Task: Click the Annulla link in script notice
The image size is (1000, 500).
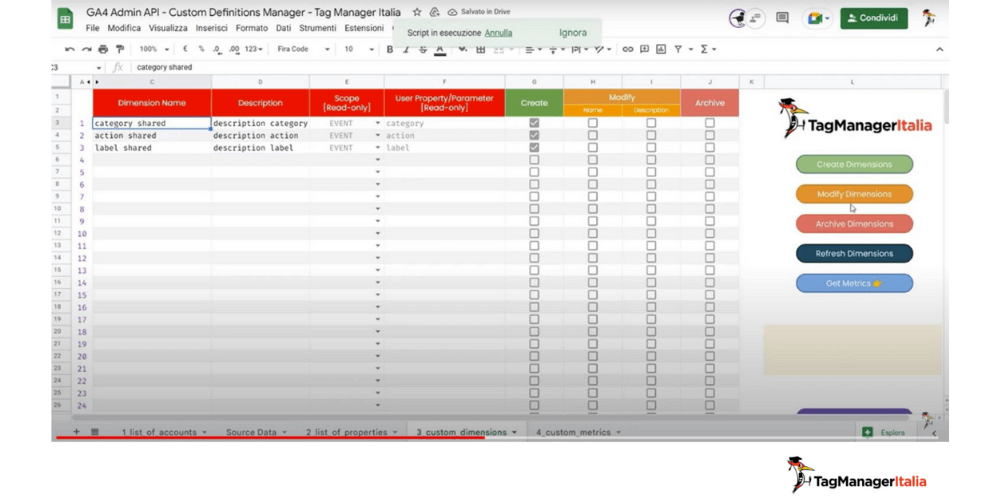Action: pos(498,33)
